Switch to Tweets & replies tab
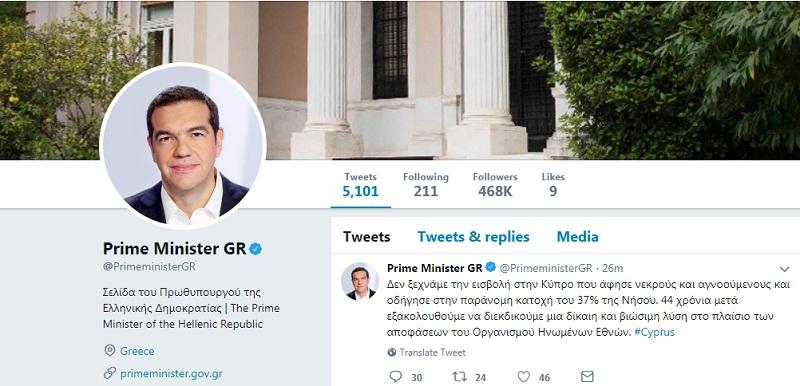This screenshot has width=800, height=386. click(473, 237)
